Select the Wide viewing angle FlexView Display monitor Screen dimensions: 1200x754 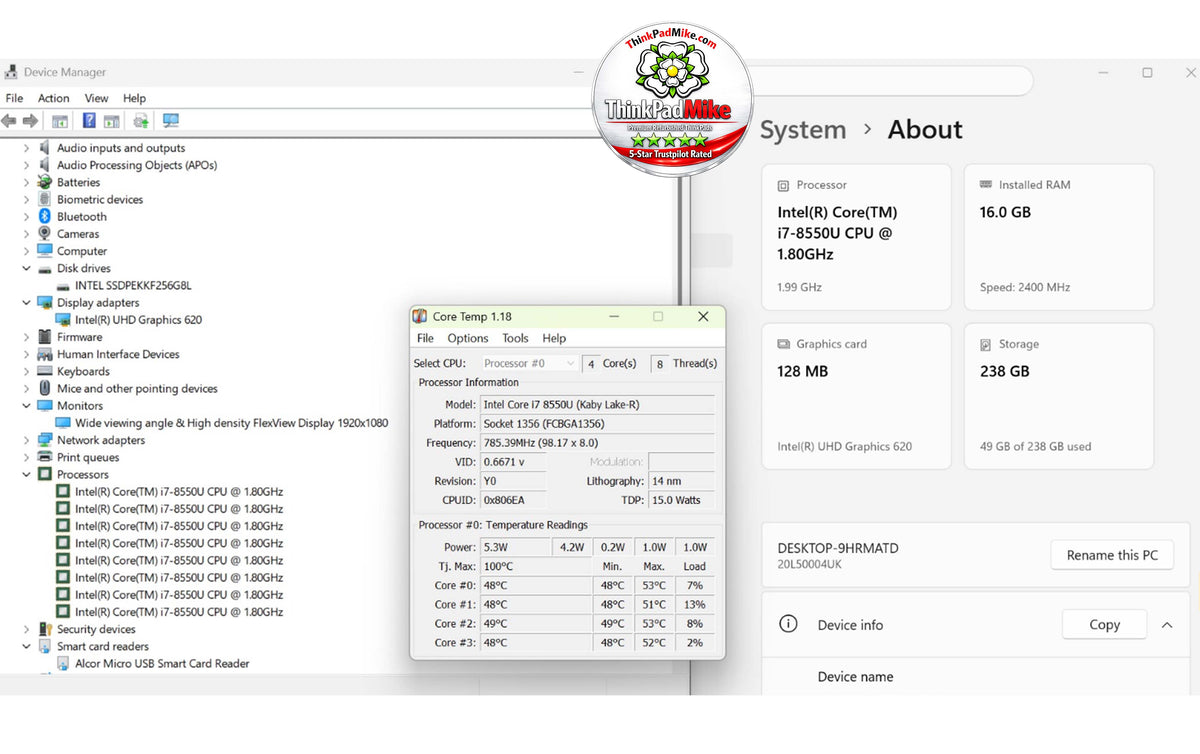pos(231,423)
